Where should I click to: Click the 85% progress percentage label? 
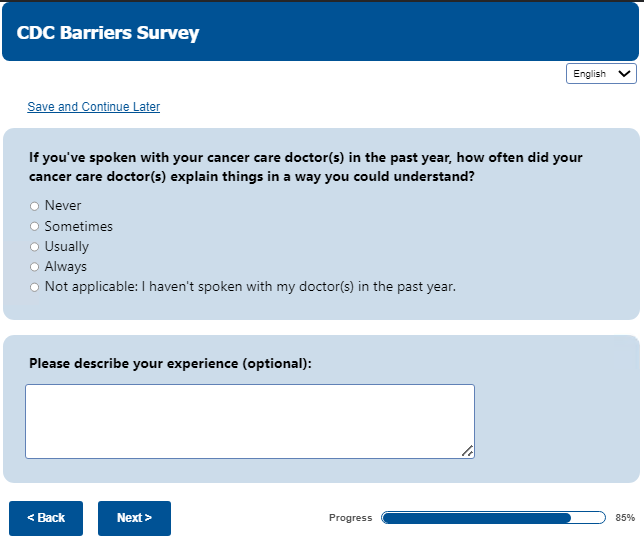625,518
